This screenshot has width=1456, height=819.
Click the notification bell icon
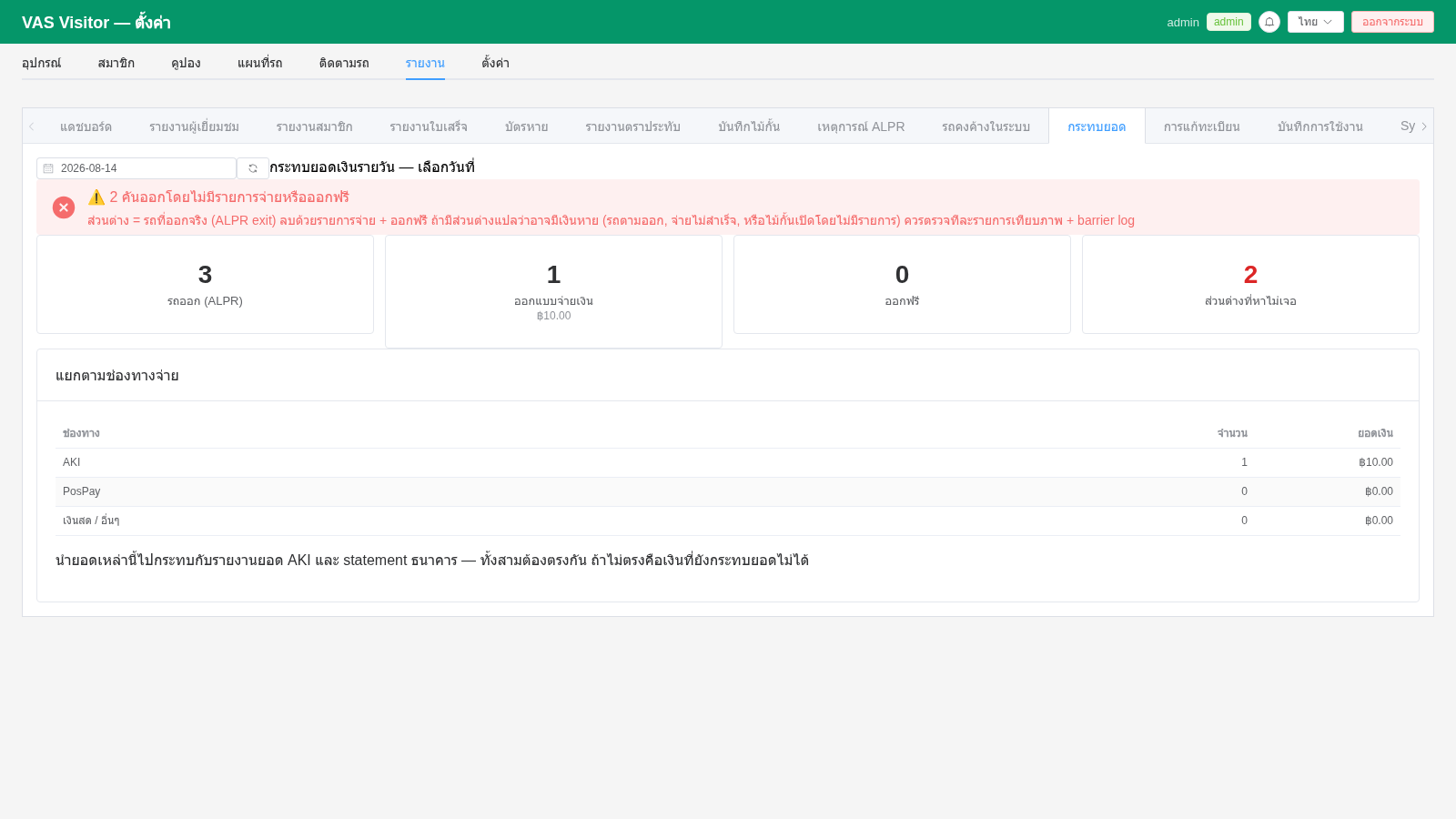1269,22
